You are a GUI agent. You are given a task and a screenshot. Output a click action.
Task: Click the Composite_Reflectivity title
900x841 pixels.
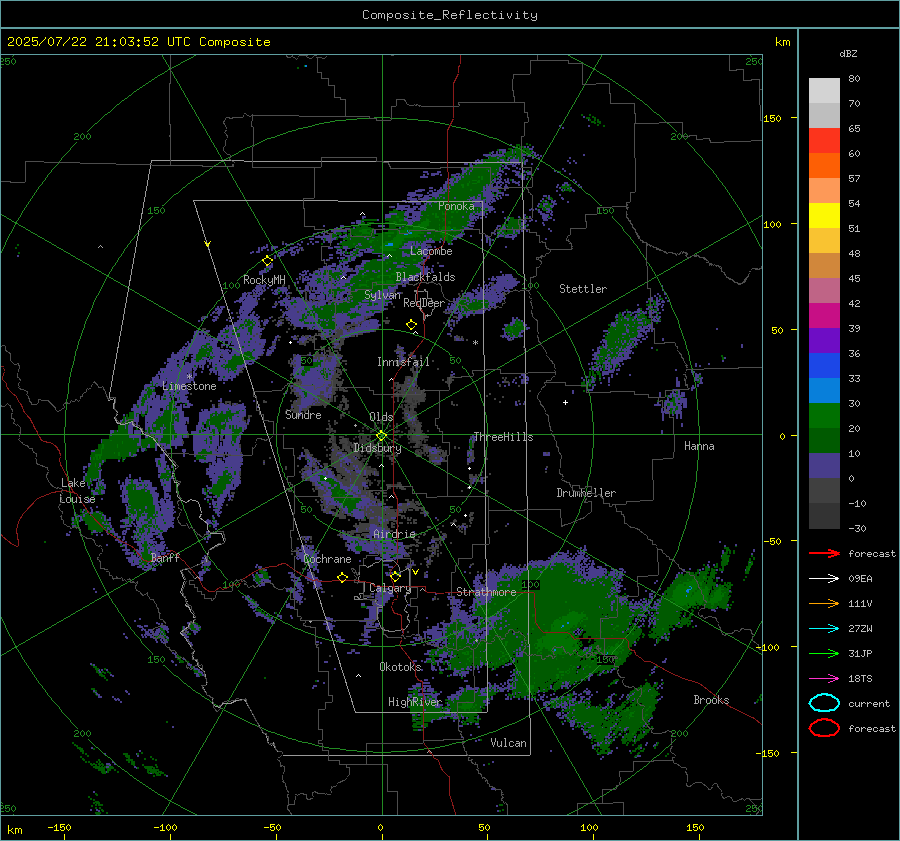point(450,15)
